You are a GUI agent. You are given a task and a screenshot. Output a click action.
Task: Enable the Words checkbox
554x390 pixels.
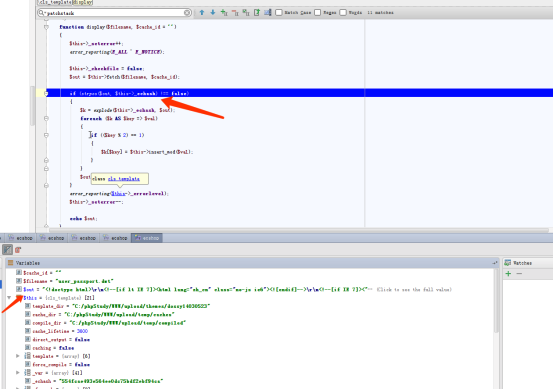343,13
